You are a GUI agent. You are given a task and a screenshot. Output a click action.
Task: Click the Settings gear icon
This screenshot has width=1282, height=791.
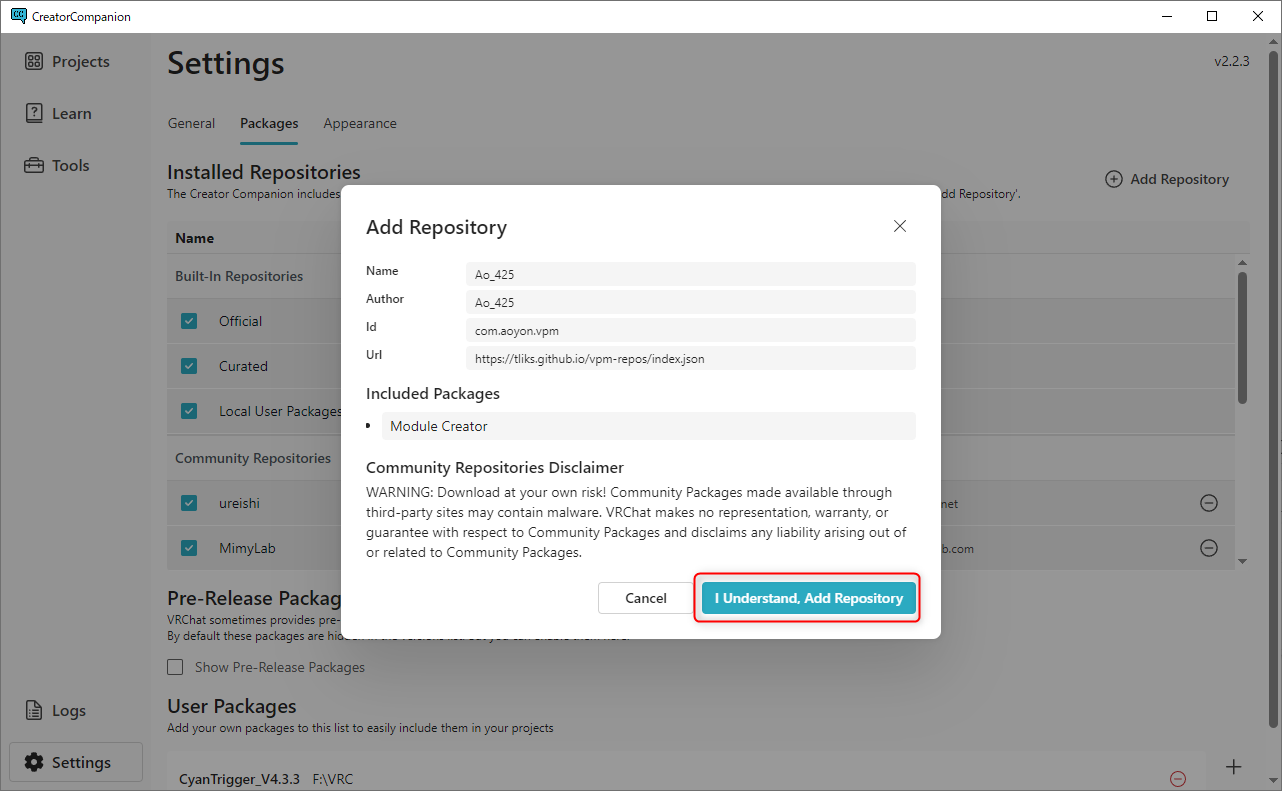(x=35, y=763)
